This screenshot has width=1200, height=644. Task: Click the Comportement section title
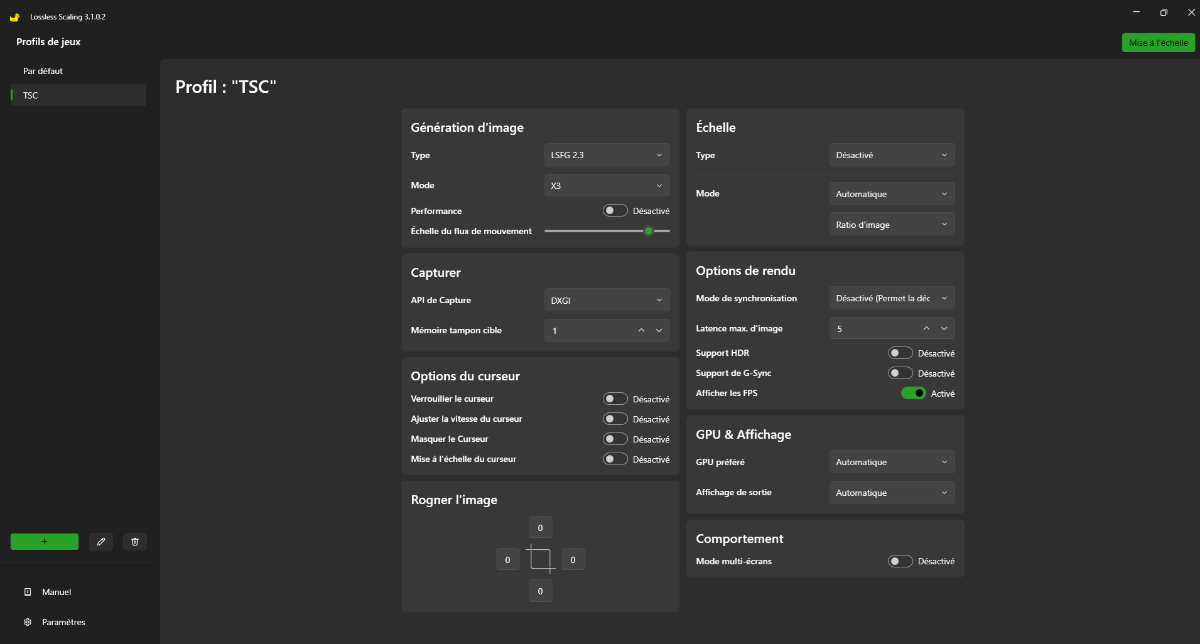tap(739, 539)
